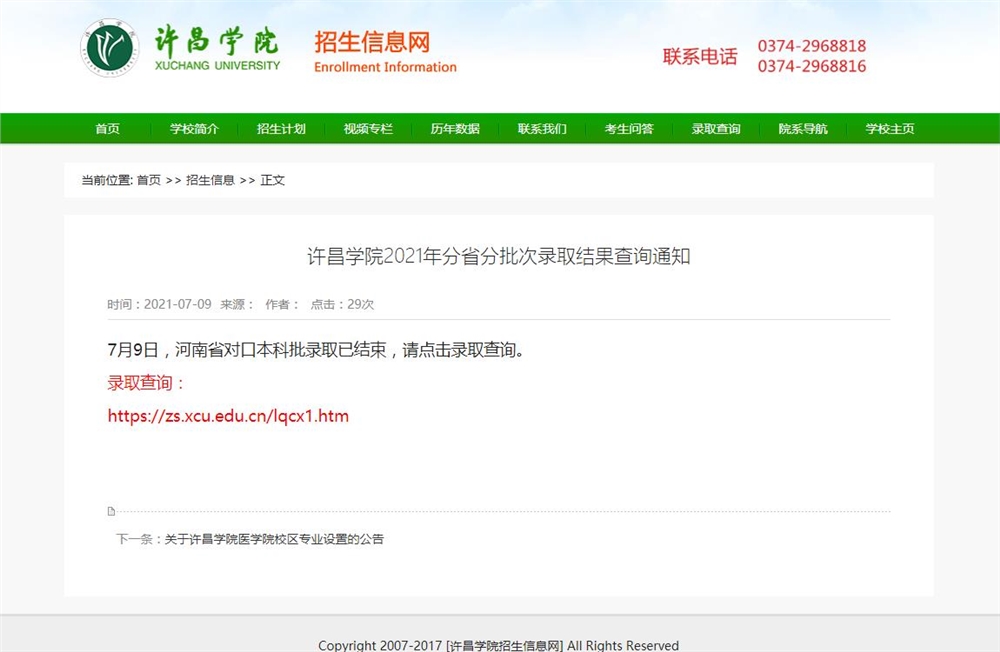
Task: Open next article 关于许昌学院医学院校区专业设置的公告
Action: click(x=274, y=539)
